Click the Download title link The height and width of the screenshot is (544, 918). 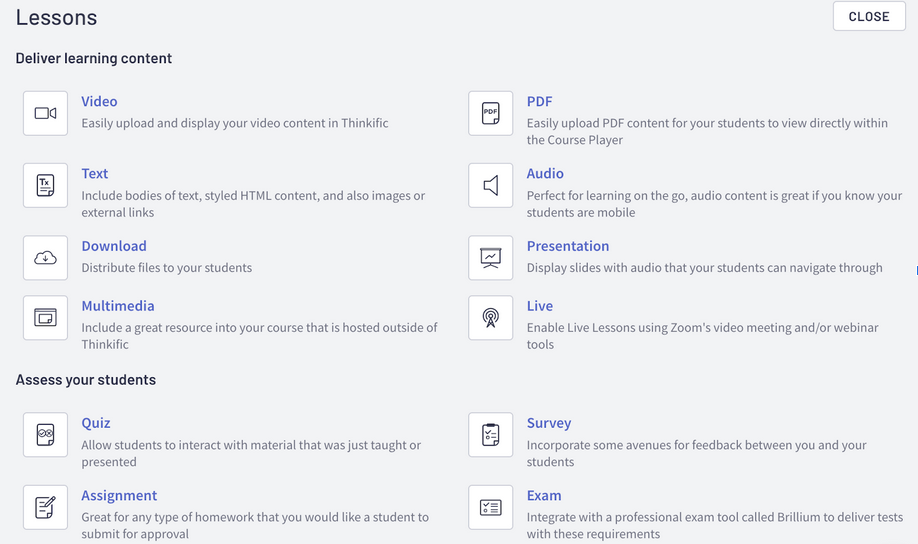pyautogui.click(x=114, y=246)
